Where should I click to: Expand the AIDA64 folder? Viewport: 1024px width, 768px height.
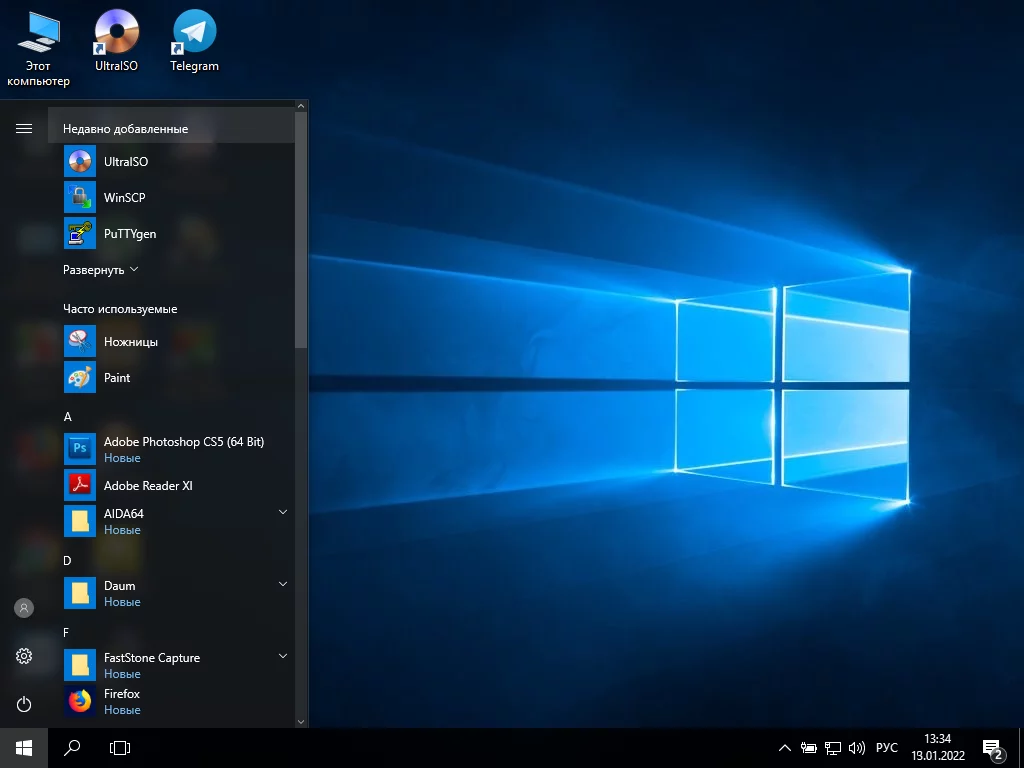(283, 512)
